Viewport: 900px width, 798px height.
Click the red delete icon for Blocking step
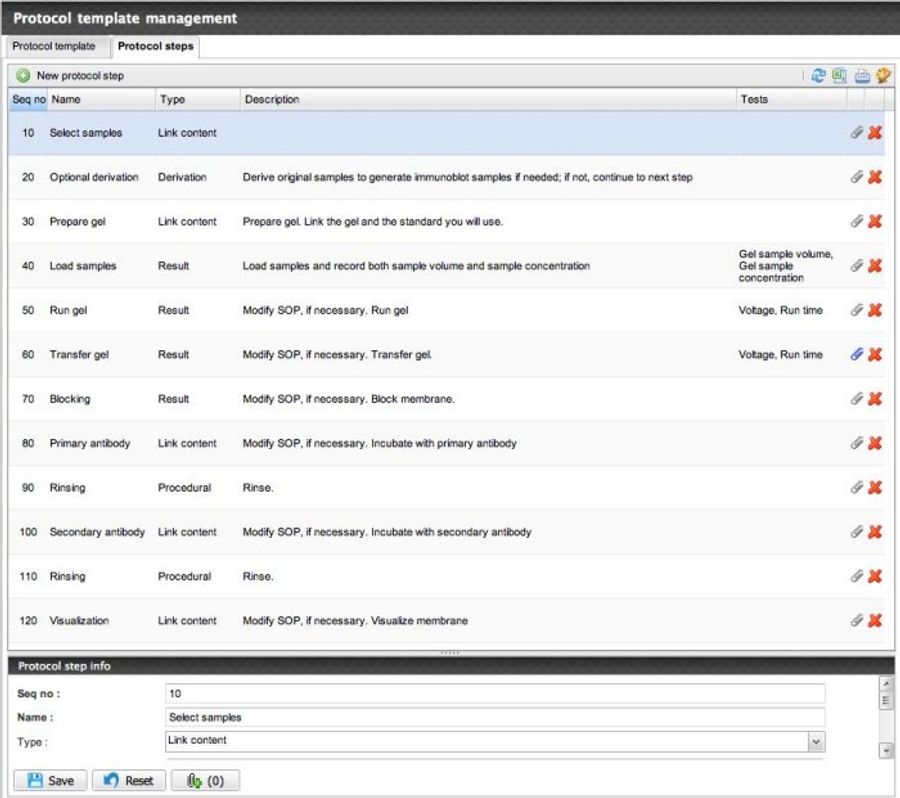(x=872, y=398)
